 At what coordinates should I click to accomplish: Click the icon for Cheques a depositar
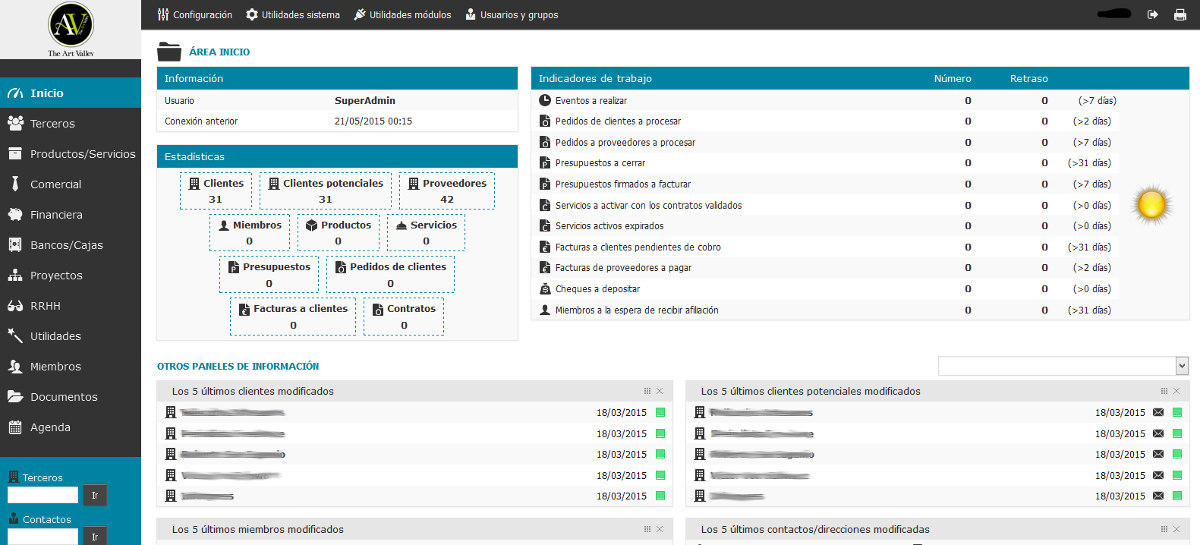[545, 289]
